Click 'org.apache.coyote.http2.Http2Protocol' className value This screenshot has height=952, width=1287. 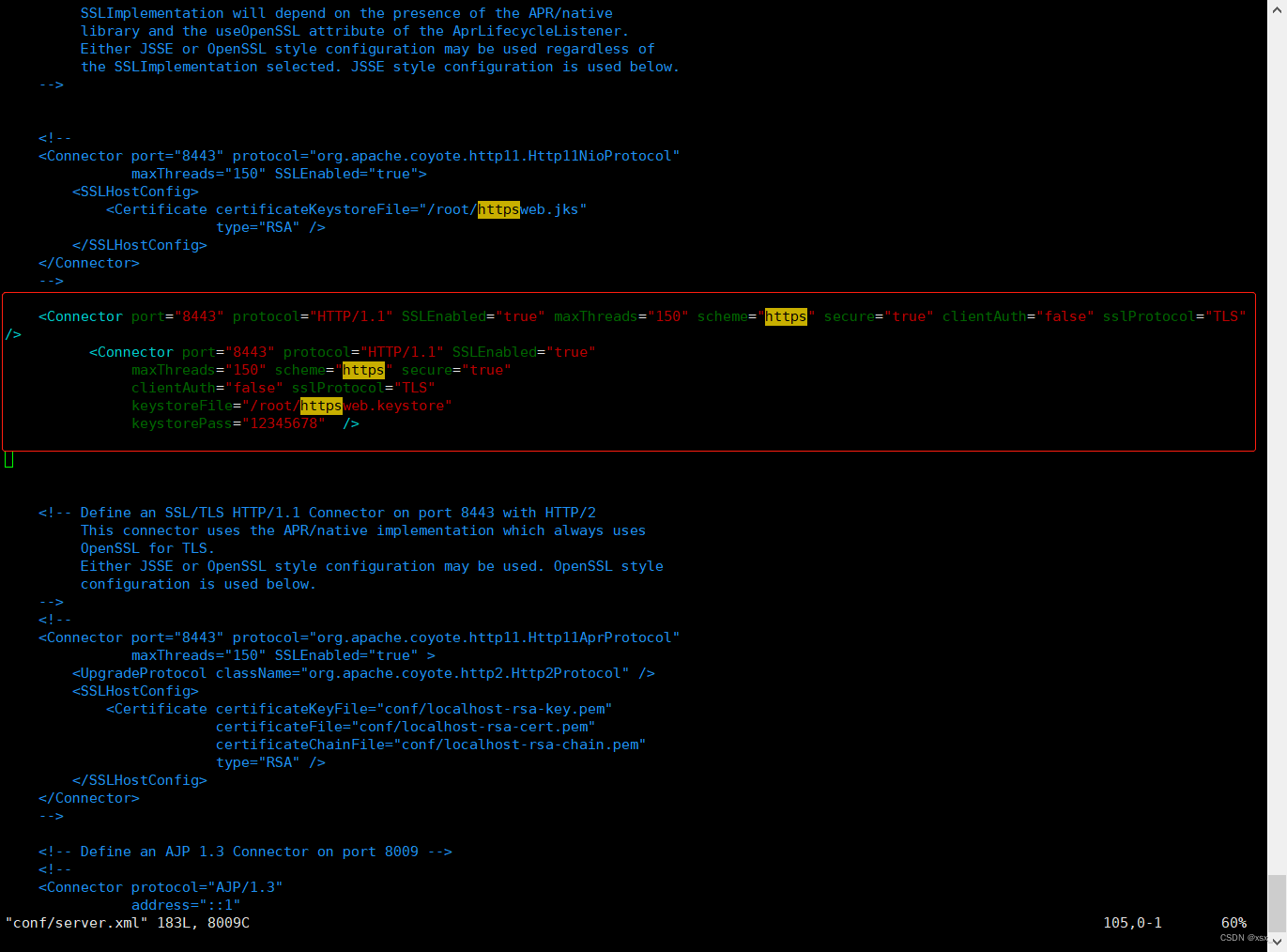click(x=465, y=673)
